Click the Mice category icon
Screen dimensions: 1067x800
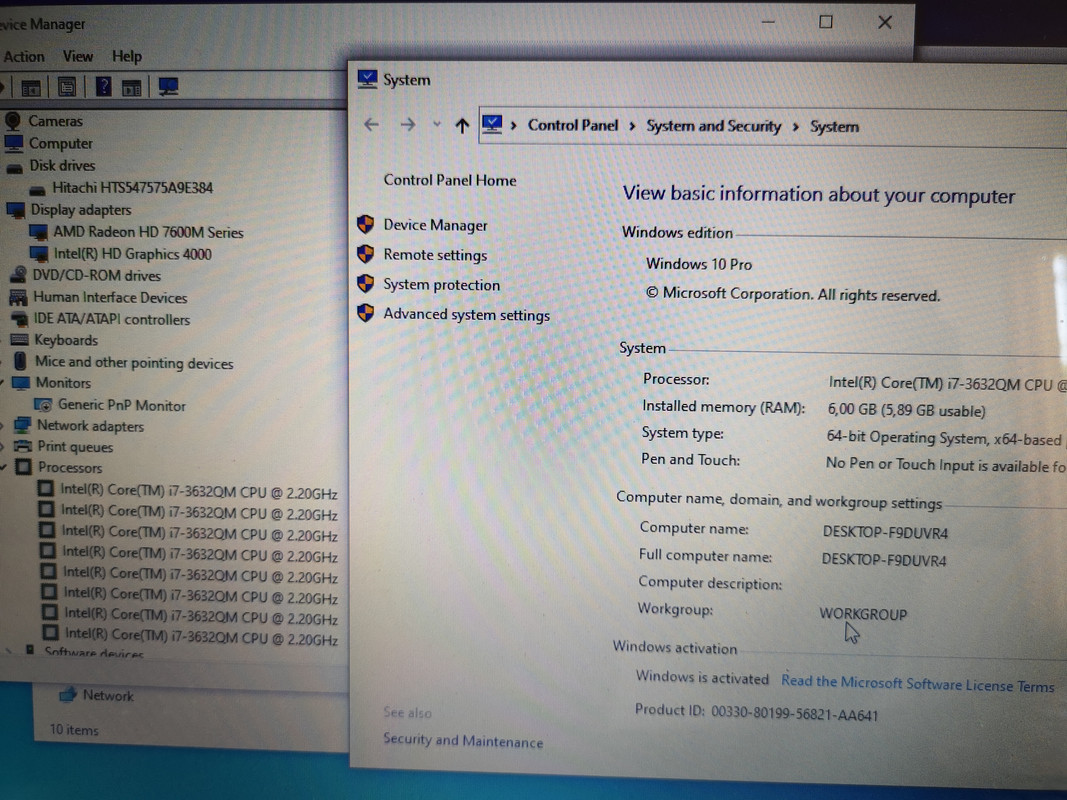click(20, 361)
